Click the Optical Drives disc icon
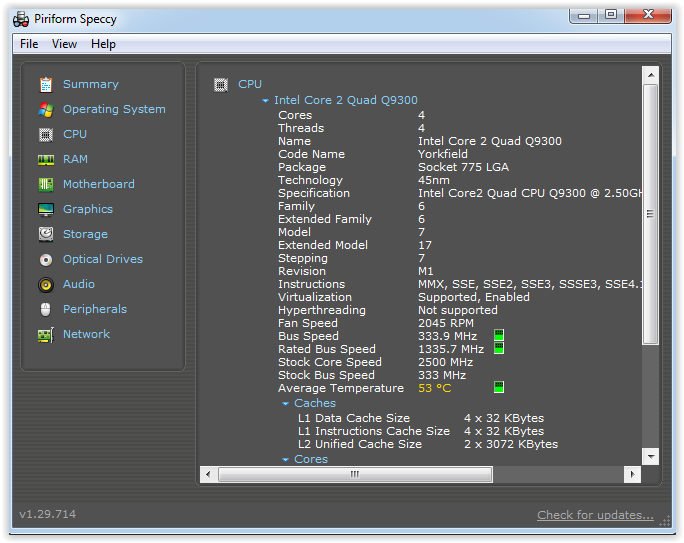 (46, 260)
